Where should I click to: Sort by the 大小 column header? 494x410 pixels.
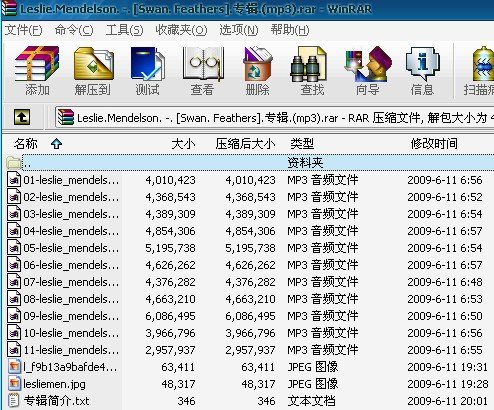pos(183,144)
